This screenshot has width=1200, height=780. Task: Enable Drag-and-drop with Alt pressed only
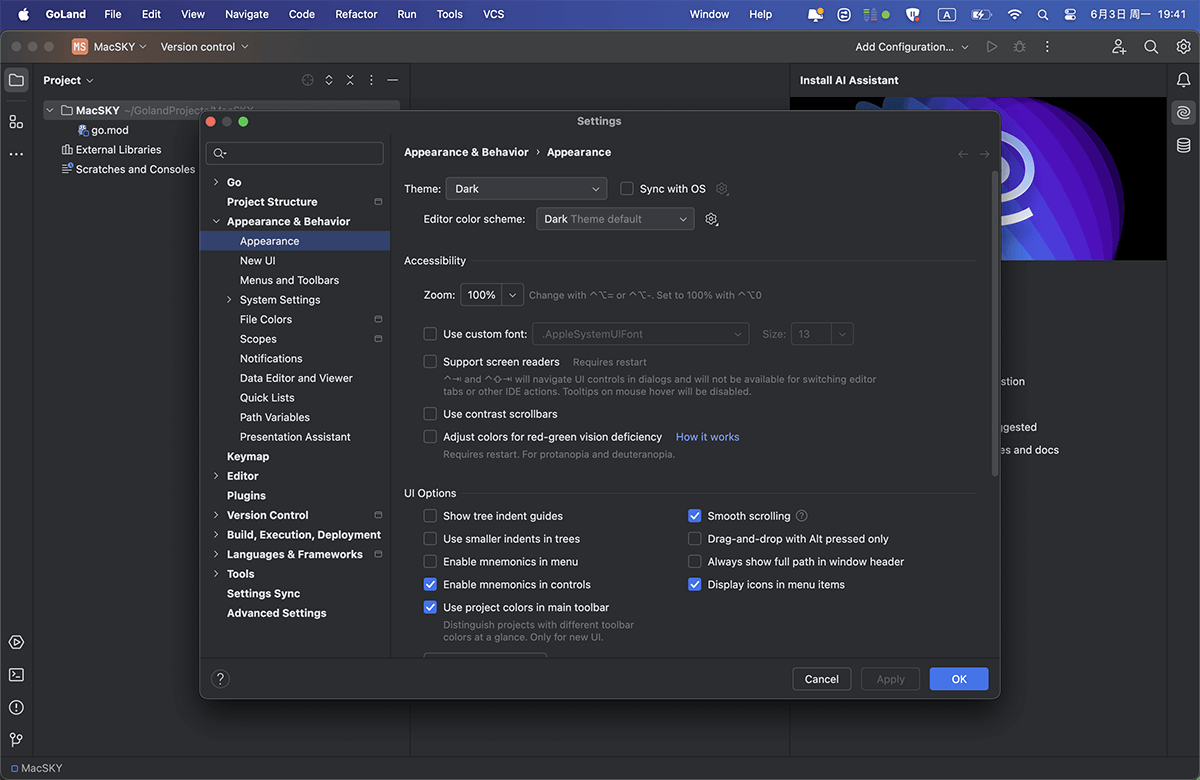pyautogui.click(x=695, y=539)
